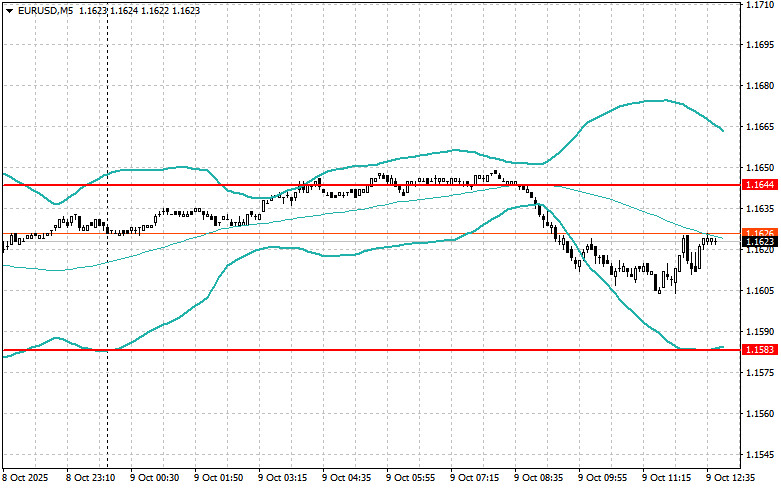
Task: Select the red horizontal line at 1.1644
Action: coord(372,185)
